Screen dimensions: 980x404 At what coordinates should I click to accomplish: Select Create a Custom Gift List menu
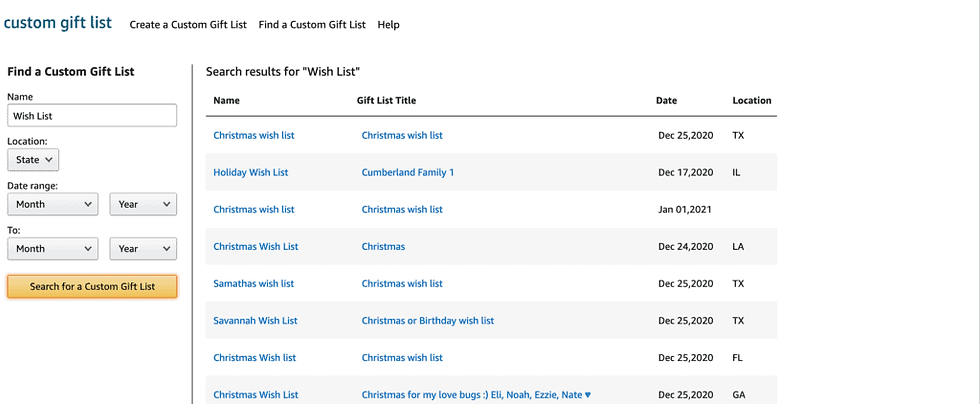tap(188, 25)
